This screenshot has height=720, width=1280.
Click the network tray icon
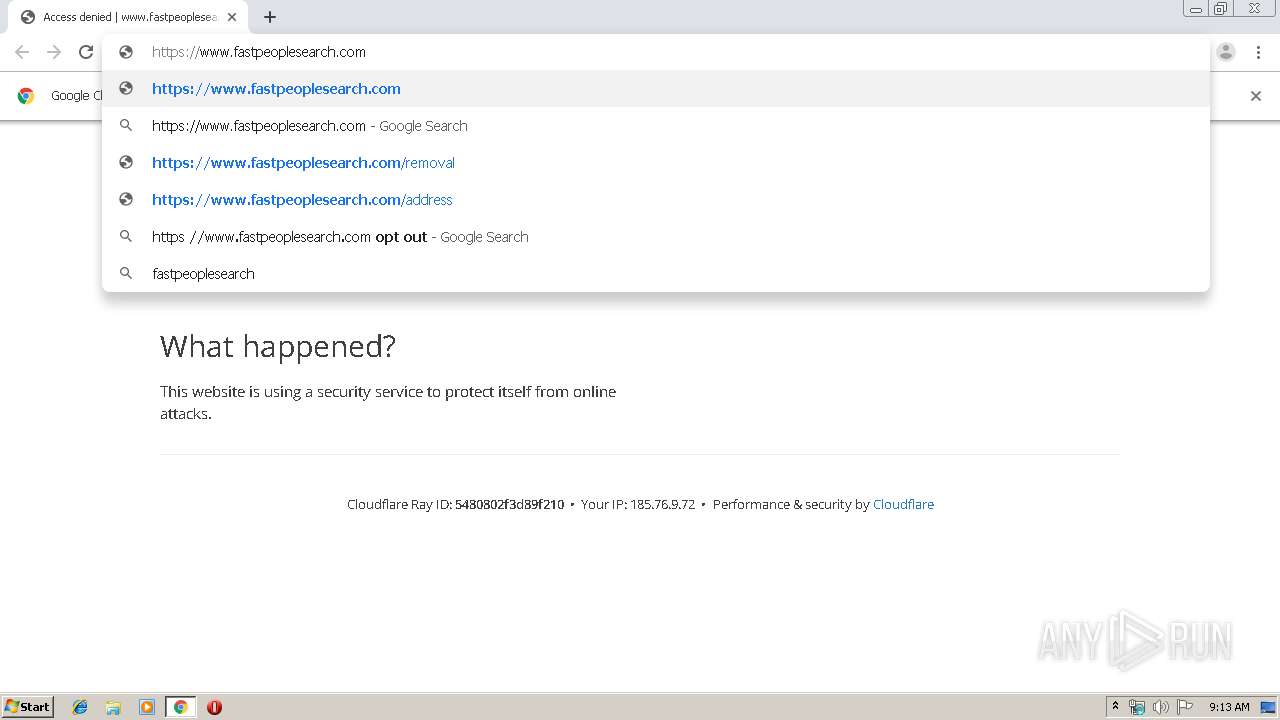click(1137, 707)
